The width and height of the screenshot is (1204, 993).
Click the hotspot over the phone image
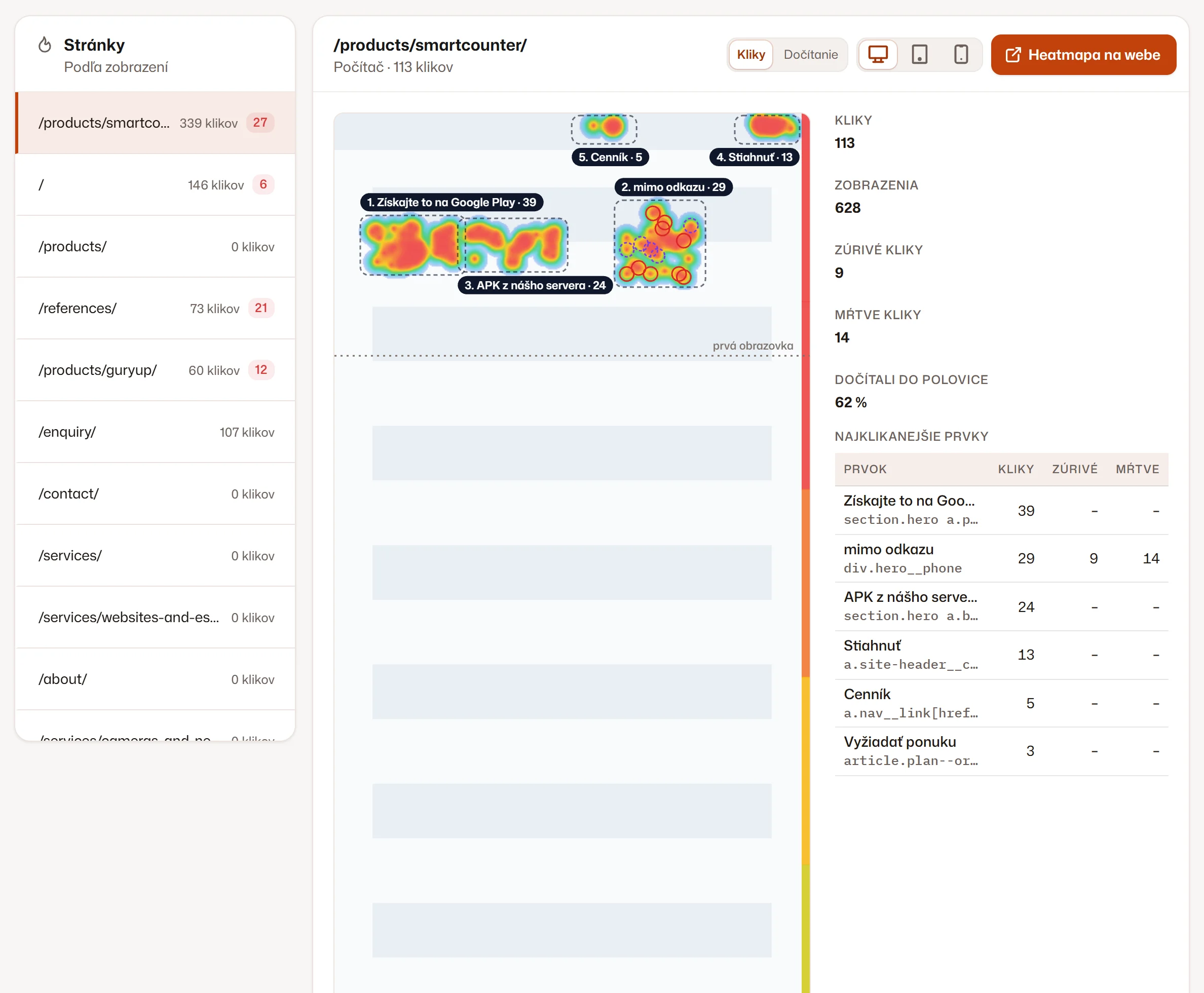coord(660,243)
